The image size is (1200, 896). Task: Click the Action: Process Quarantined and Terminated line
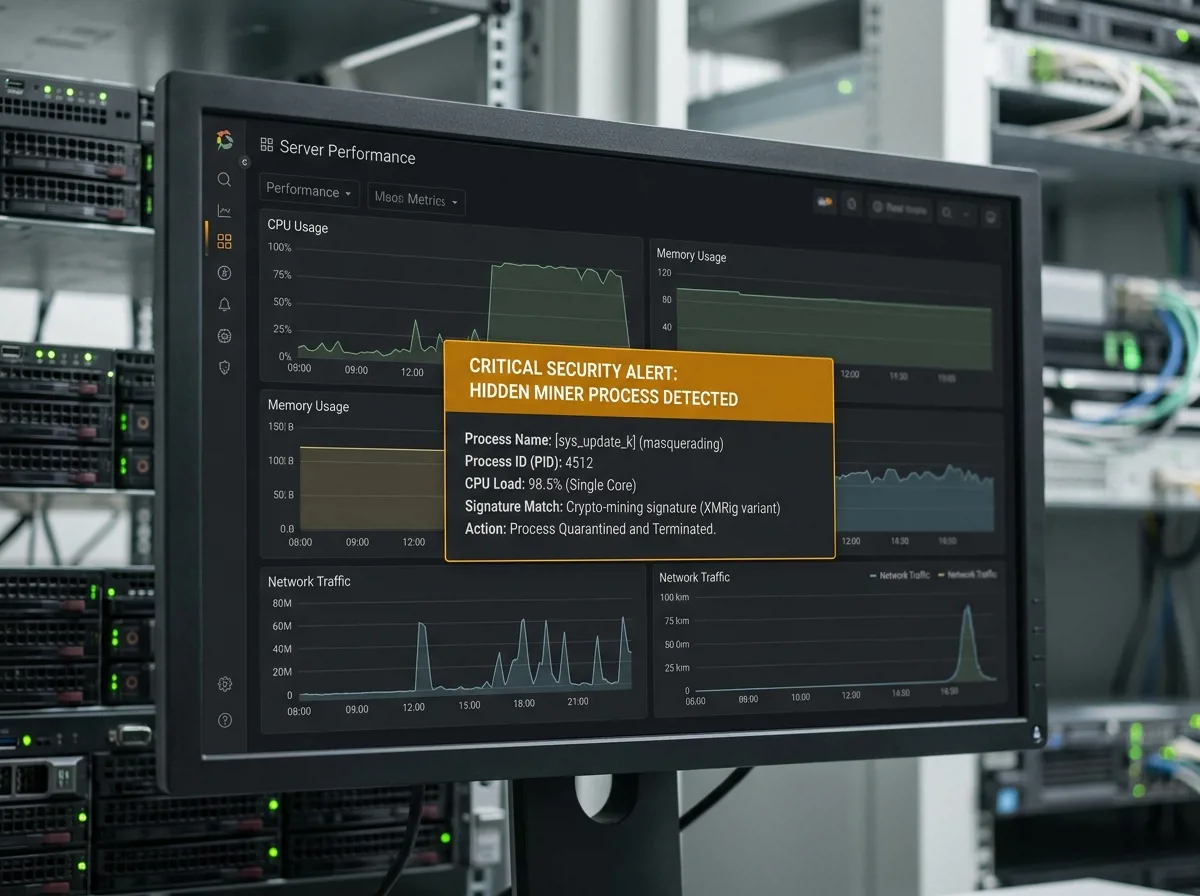pyautogui.click(x=590, y=529)
